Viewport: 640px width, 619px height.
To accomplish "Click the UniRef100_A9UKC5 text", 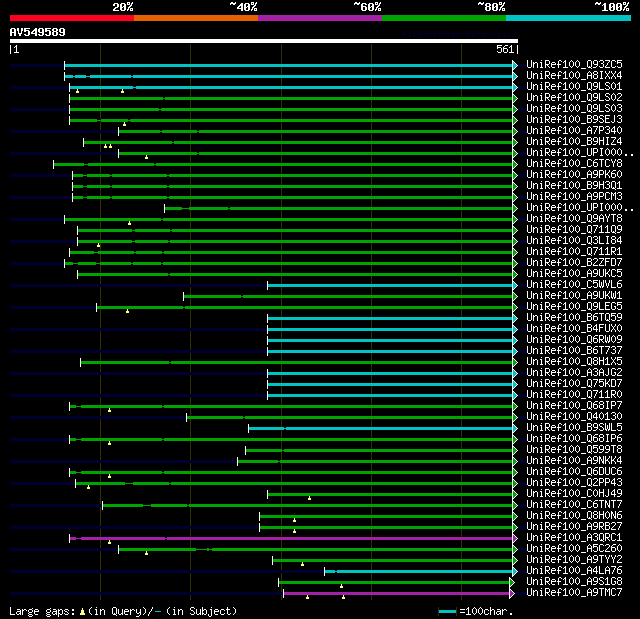I will 574,274.
